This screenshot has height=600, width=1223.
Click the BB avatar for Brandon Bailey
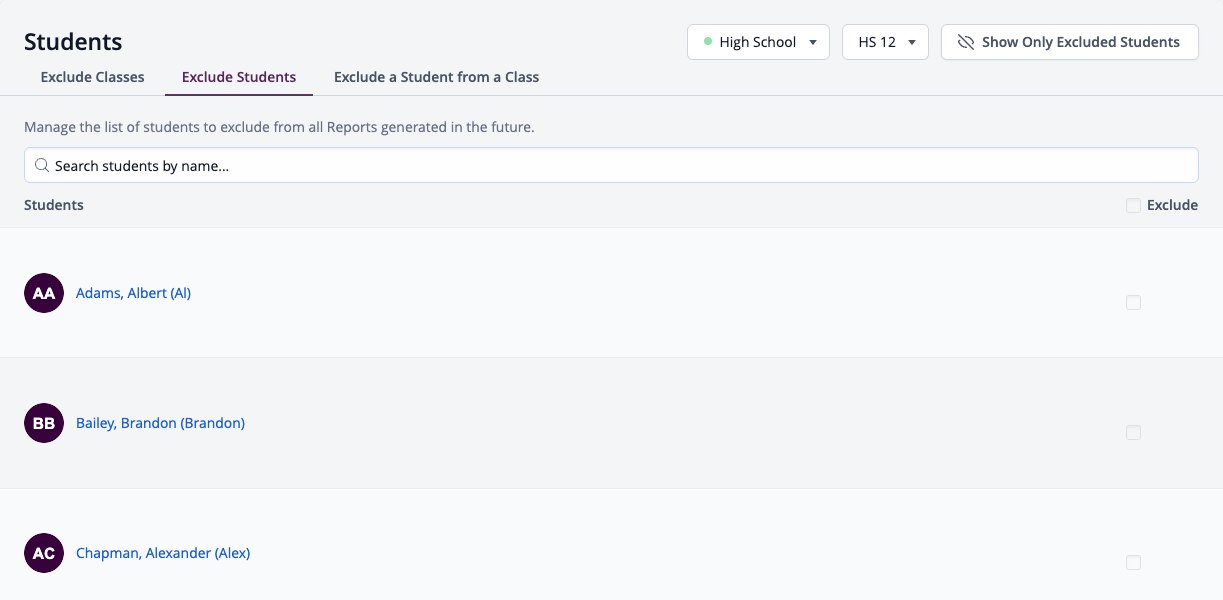(44, 423)
